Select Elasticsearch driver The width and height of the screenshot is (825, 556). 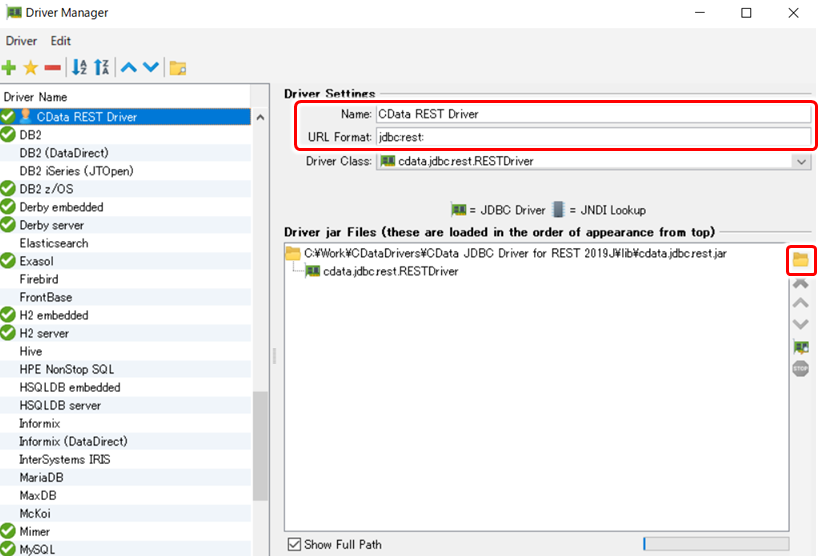point(125,243)
